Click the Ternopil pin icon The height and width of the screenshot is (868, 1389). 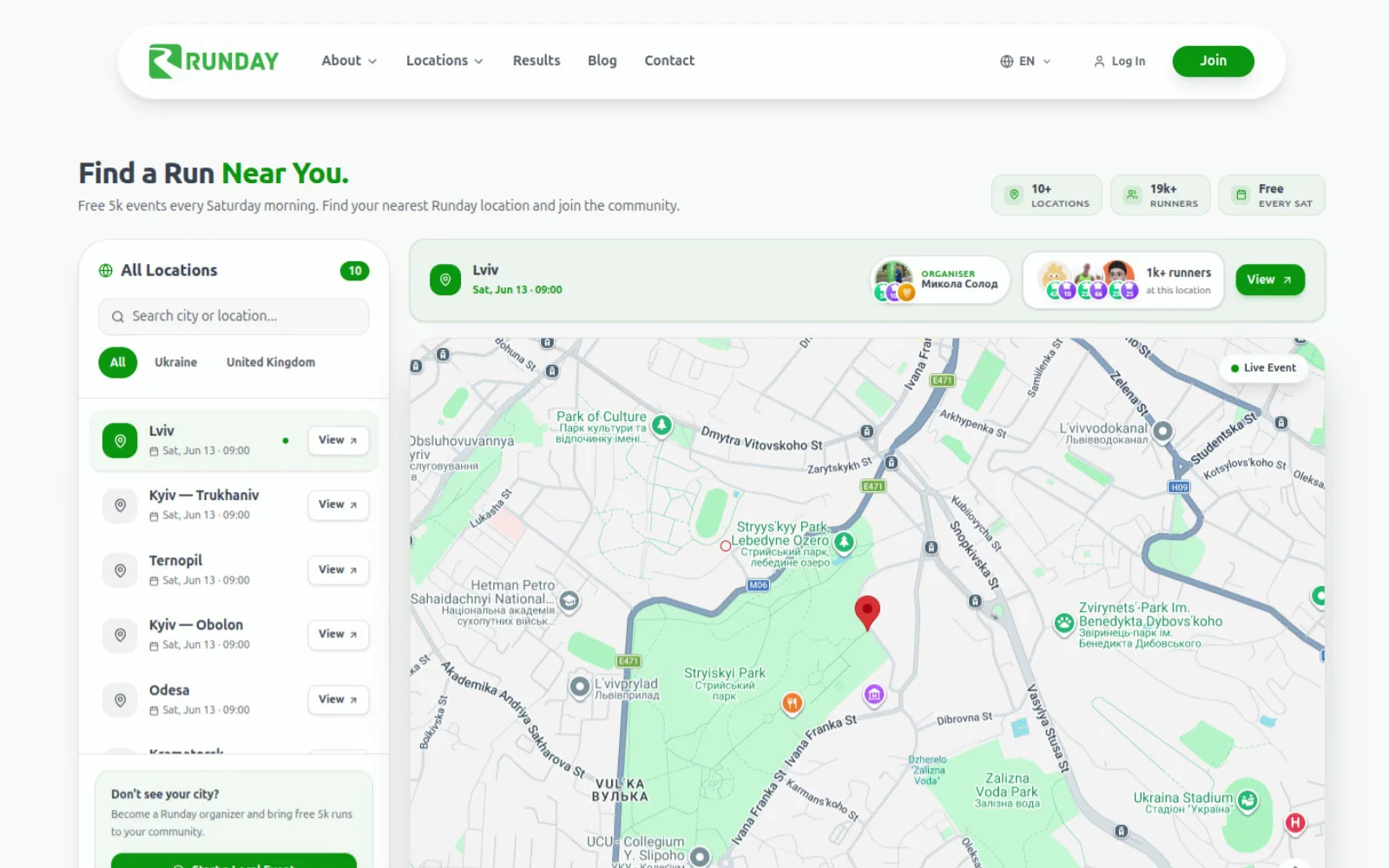coord(120,570)
